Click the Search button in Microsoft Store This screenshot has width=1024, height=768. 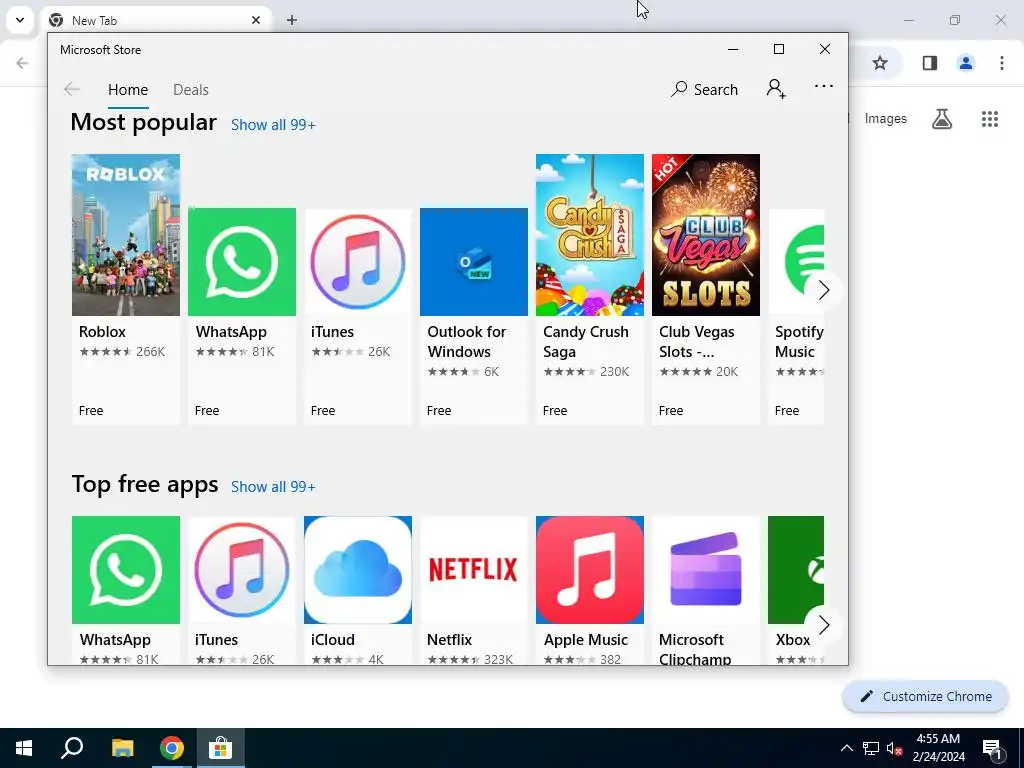705,89
